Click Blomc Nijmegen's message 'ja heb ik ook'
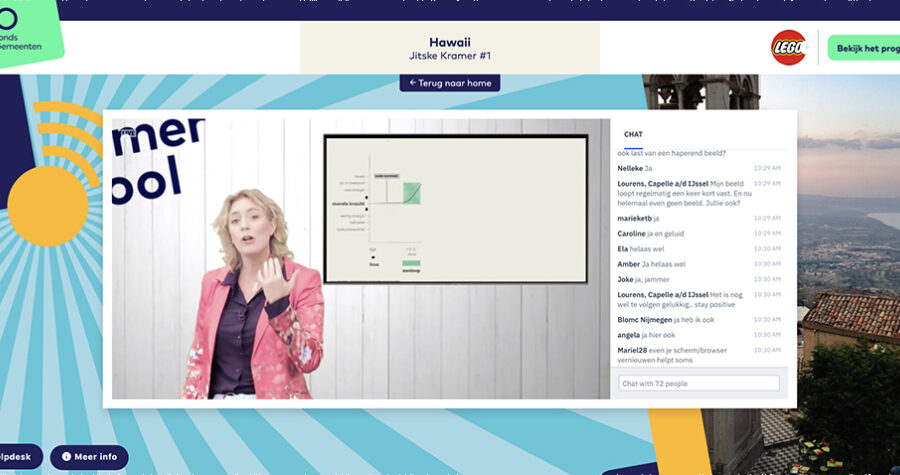This screenshot has width=900, height=475. coord(699,320)
